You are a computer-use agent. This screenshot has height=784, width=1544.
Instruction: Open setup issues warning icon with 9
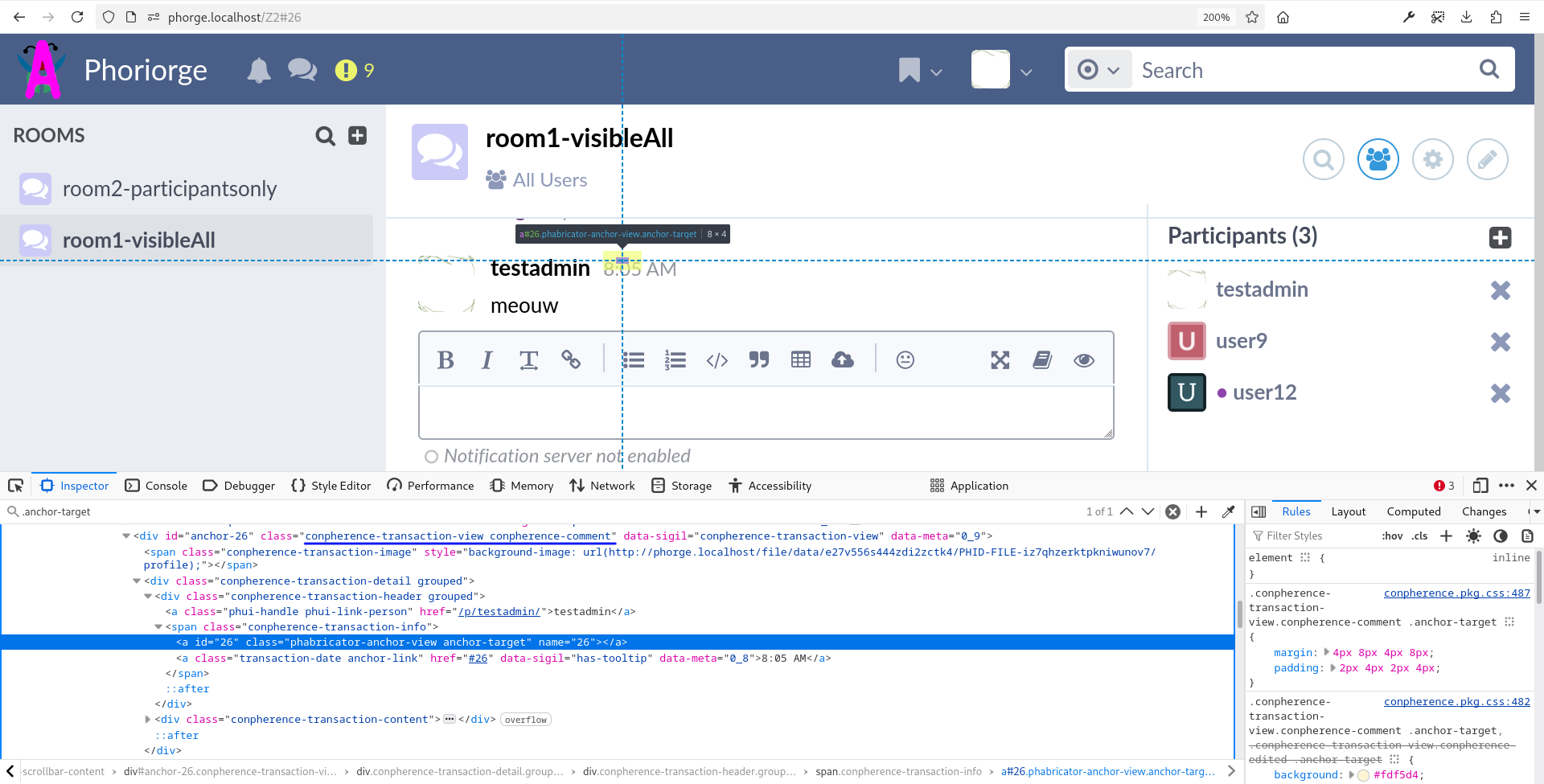[355, 71]
